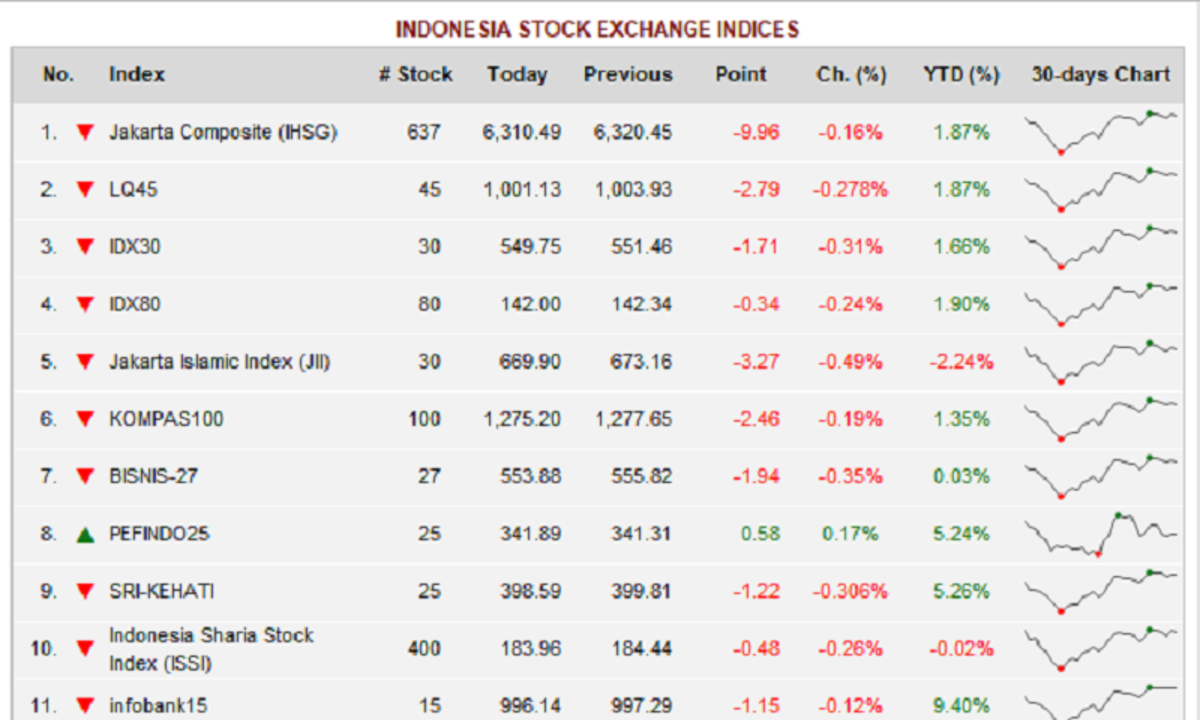Screen dimensions: 1200x720
Task: Click the red down arrow beside SRI-KEHATI
Action: click(x=85, y=591)
